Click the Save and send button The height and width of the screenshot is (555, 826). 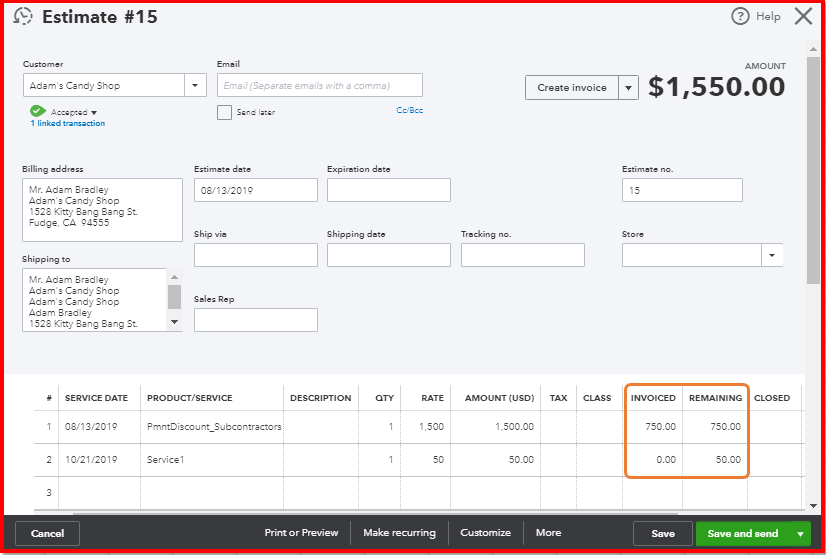tap(743, 534)
